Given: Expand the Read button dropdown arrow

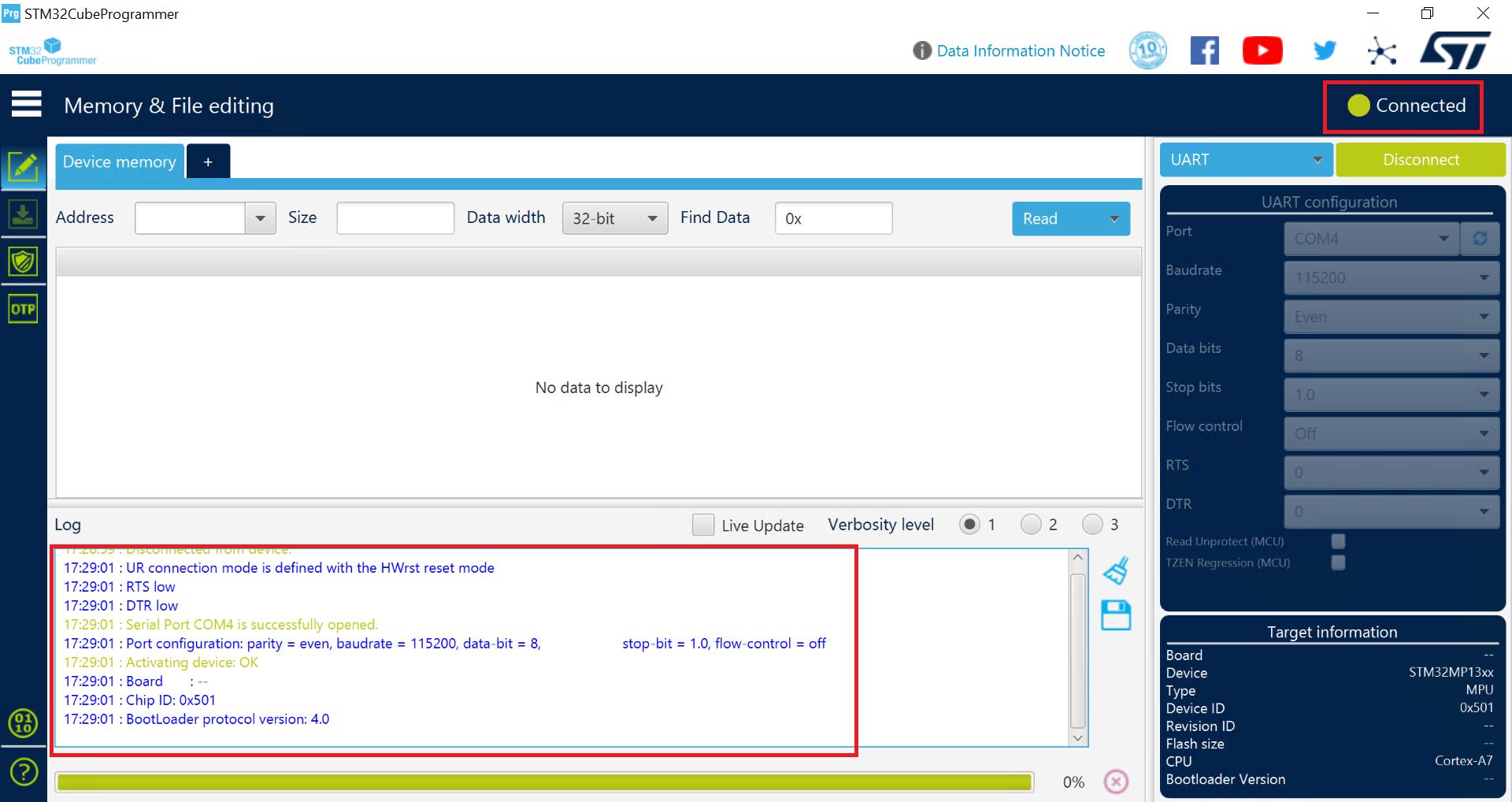Looking at the screenshot, I should pyautogui.click(x=1114, y=219).
